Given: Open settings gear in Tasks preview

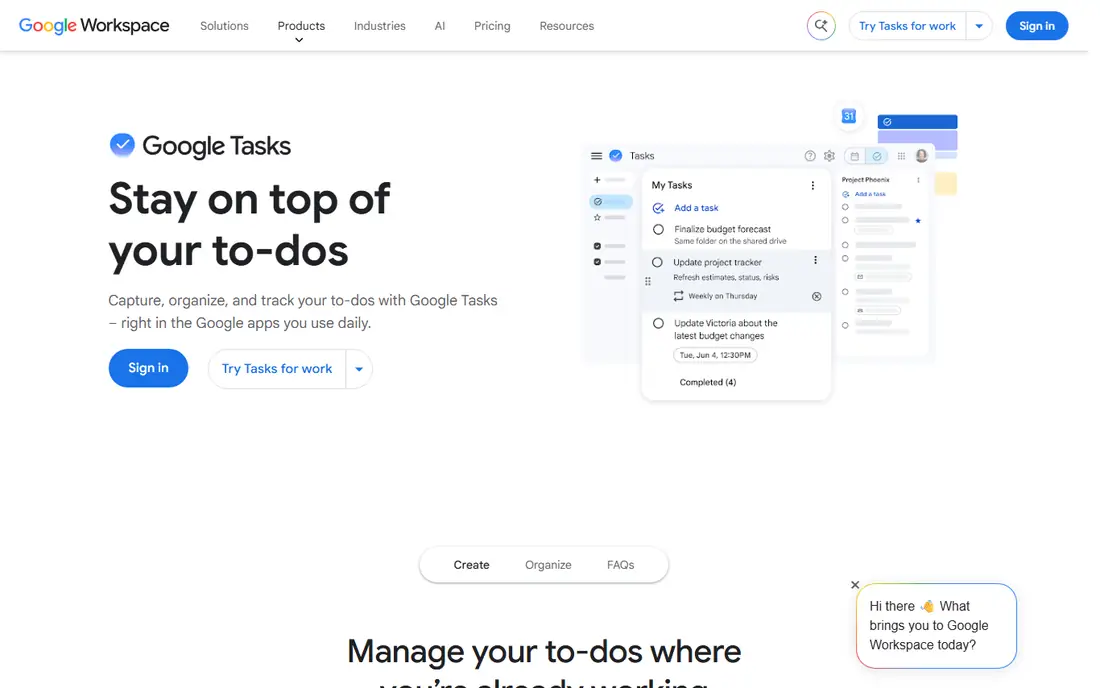Looking at the screenshot, I should pos(829,156).
